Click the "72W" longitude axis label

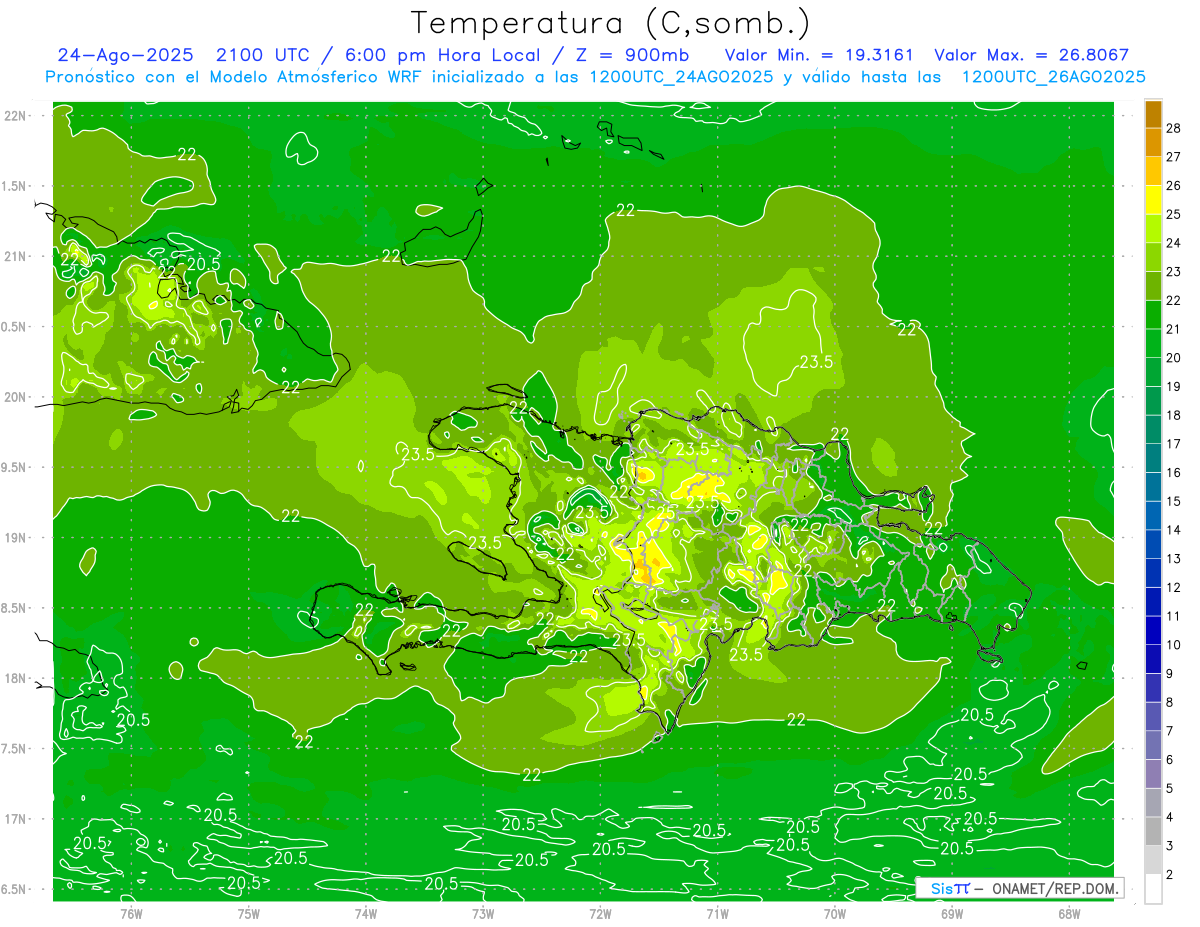(x=600, y=913)
